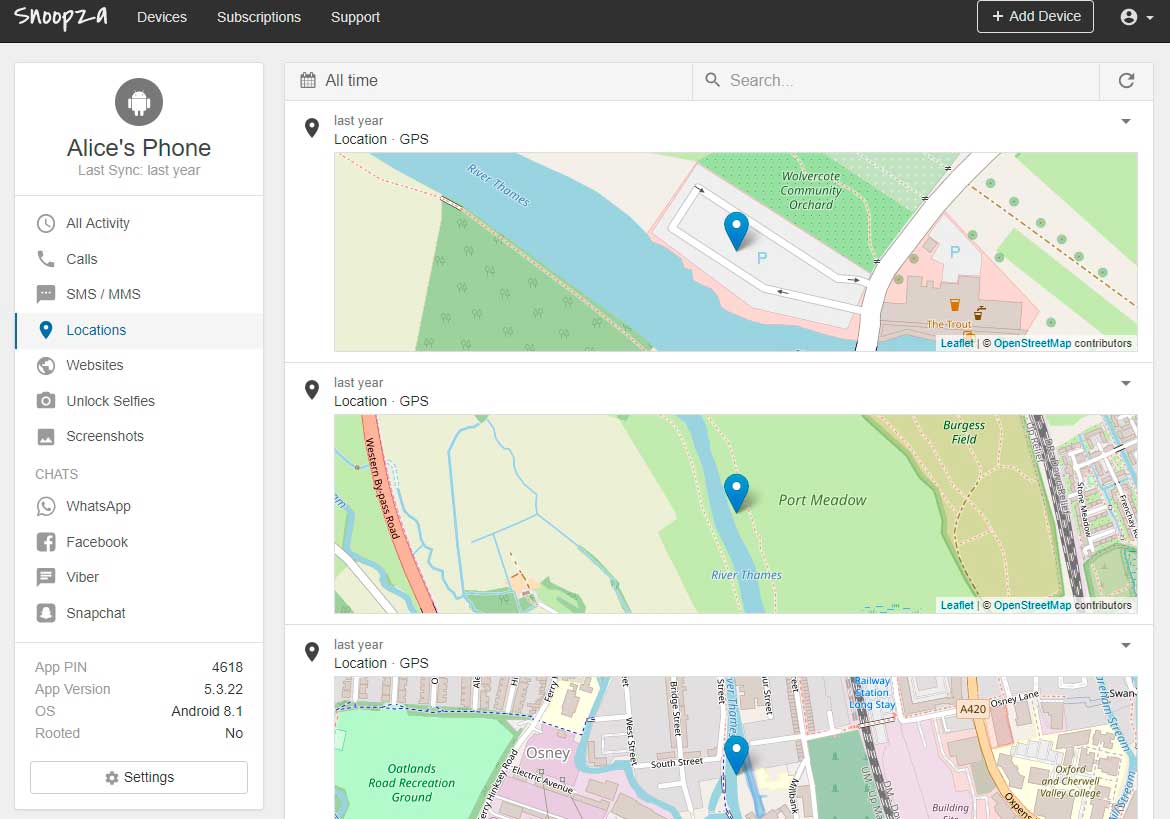Click the refresh icon in filter bar

(1127, 81)
